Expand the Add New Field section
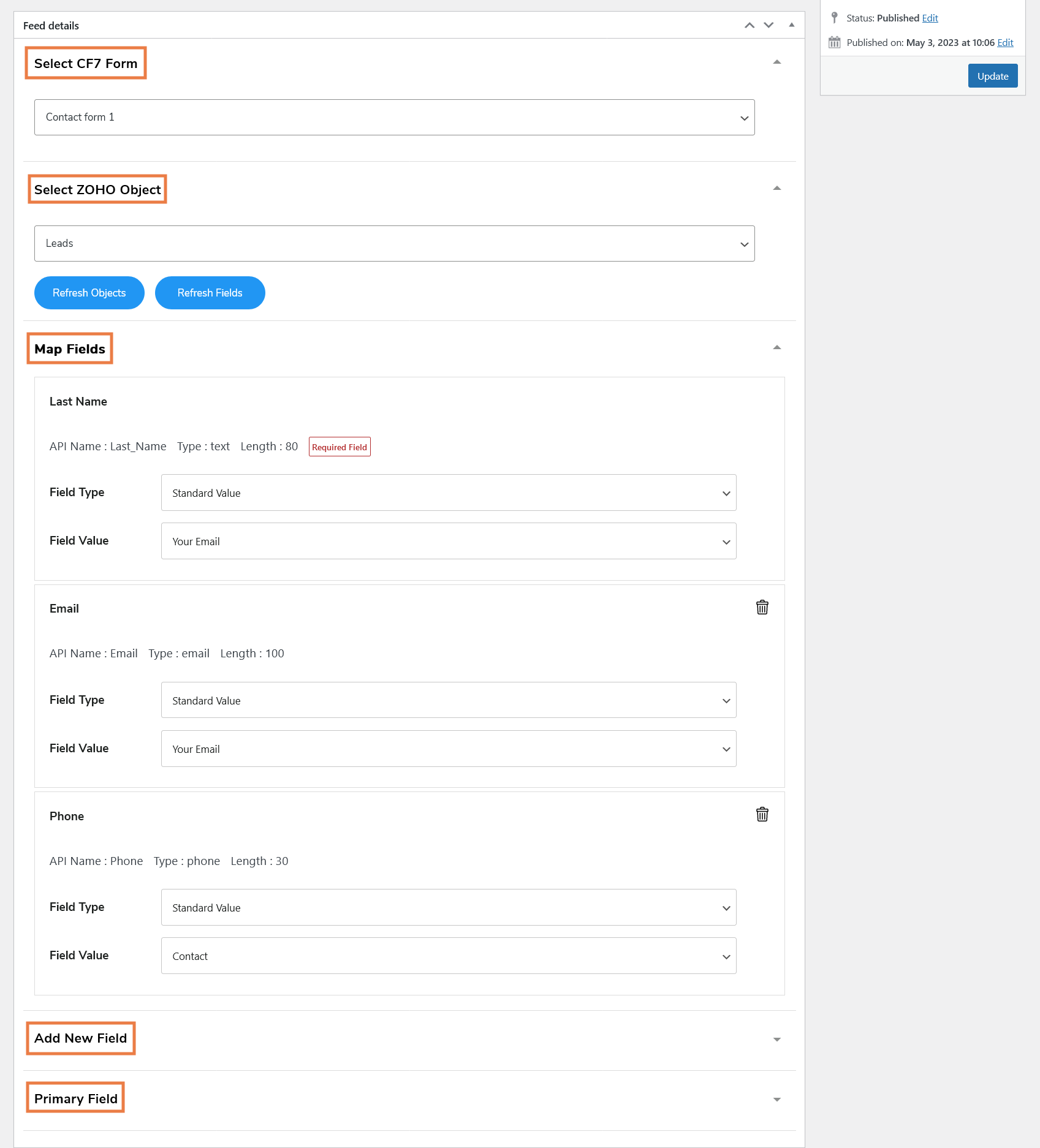Viewport: 1040px width, 1148px height. (776, 1040)
